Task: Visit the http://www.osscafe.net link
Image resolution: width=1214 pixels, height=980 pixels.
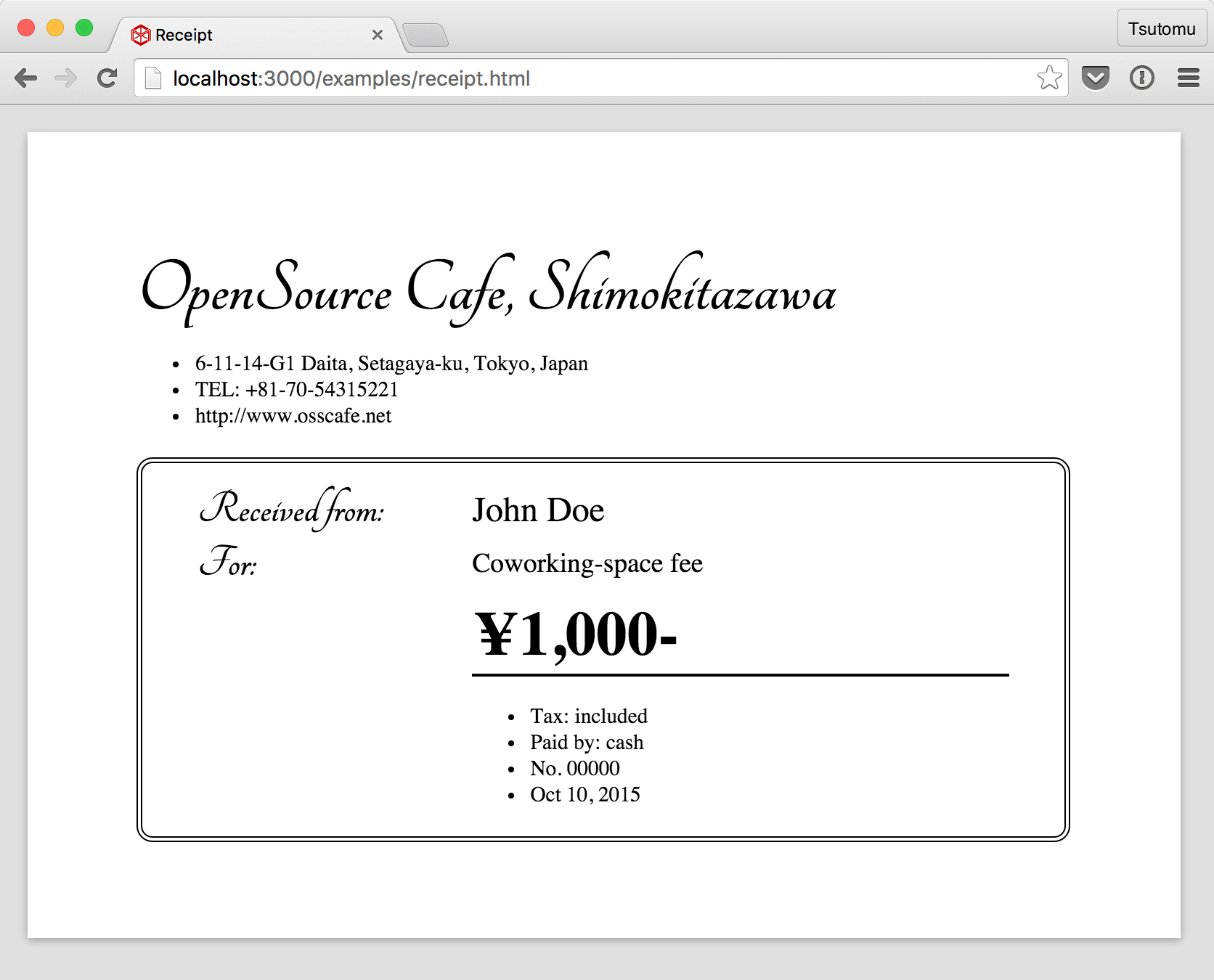Action: click(293, 415)
